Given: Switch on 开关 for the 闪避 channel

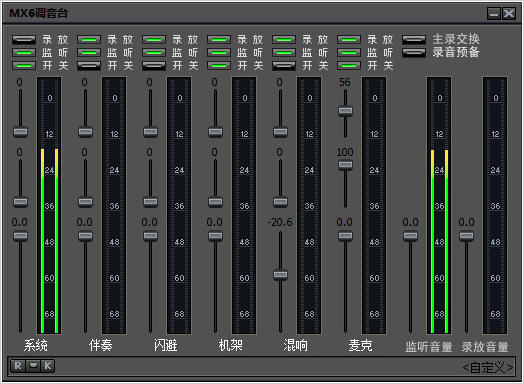Looking at the screenshot, I should point(154,65).
